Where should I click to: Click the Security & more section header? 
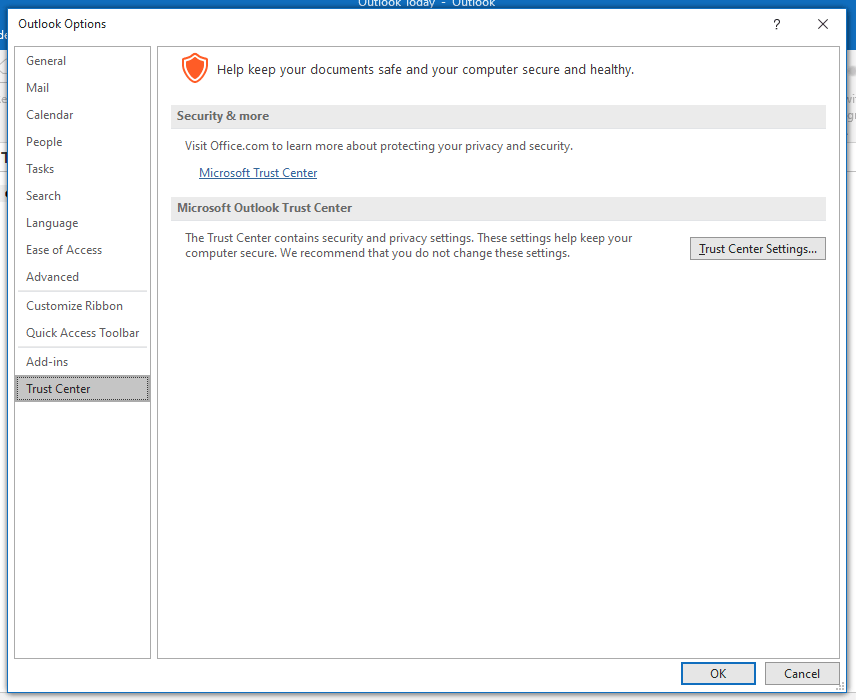(x=498, y=116)
